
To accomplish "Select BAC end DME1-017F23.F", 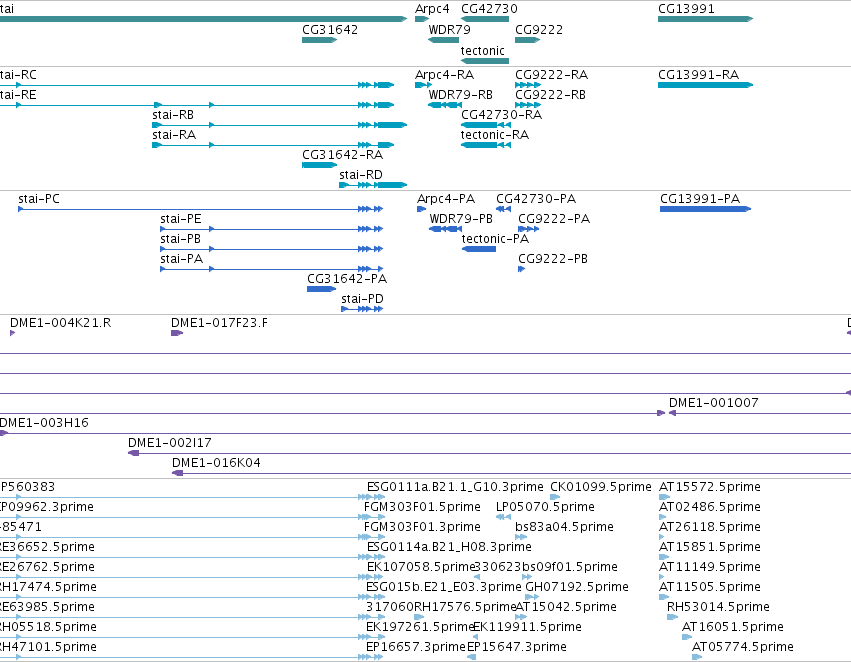I will pos(177,333).
